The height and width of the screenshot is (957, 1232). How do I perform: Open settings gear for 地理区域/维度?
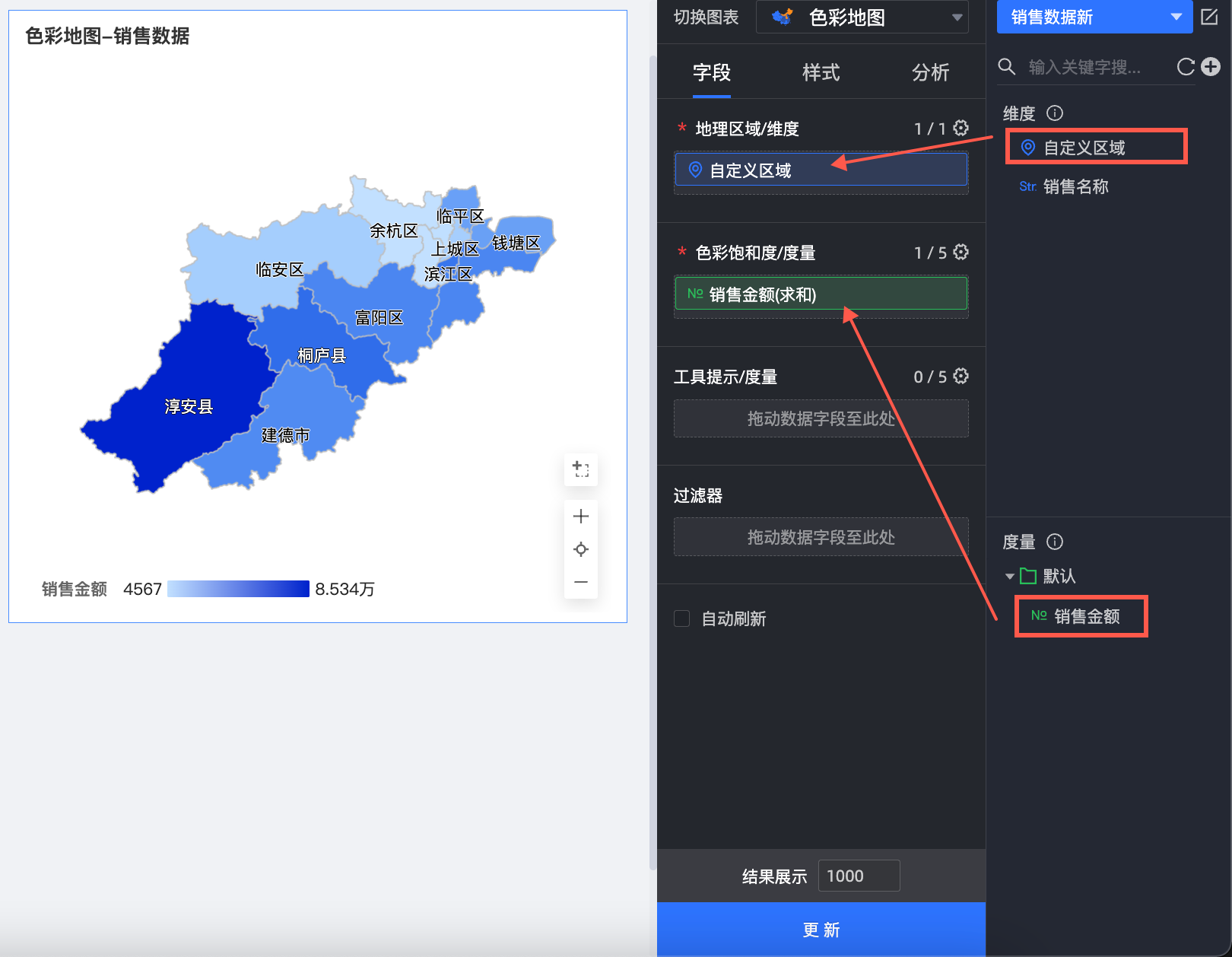[x=961, y=128]
